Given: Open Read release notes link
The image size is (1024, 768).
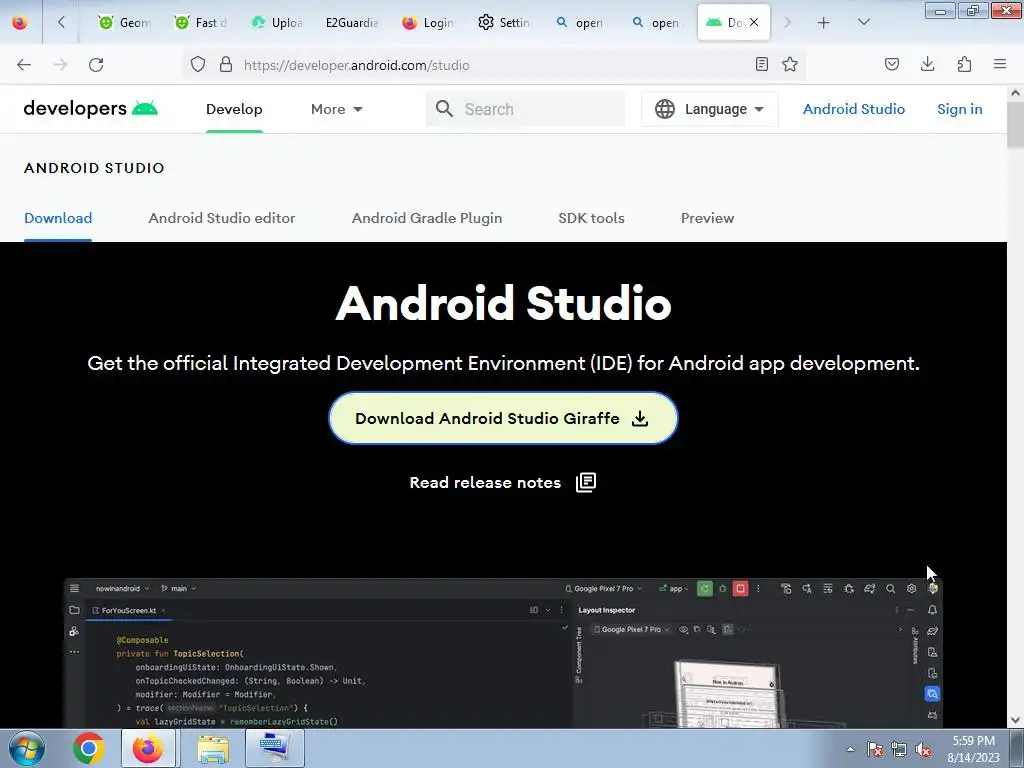Looking at the screenshot, I should pyautogui.click(x=503, y=483).
